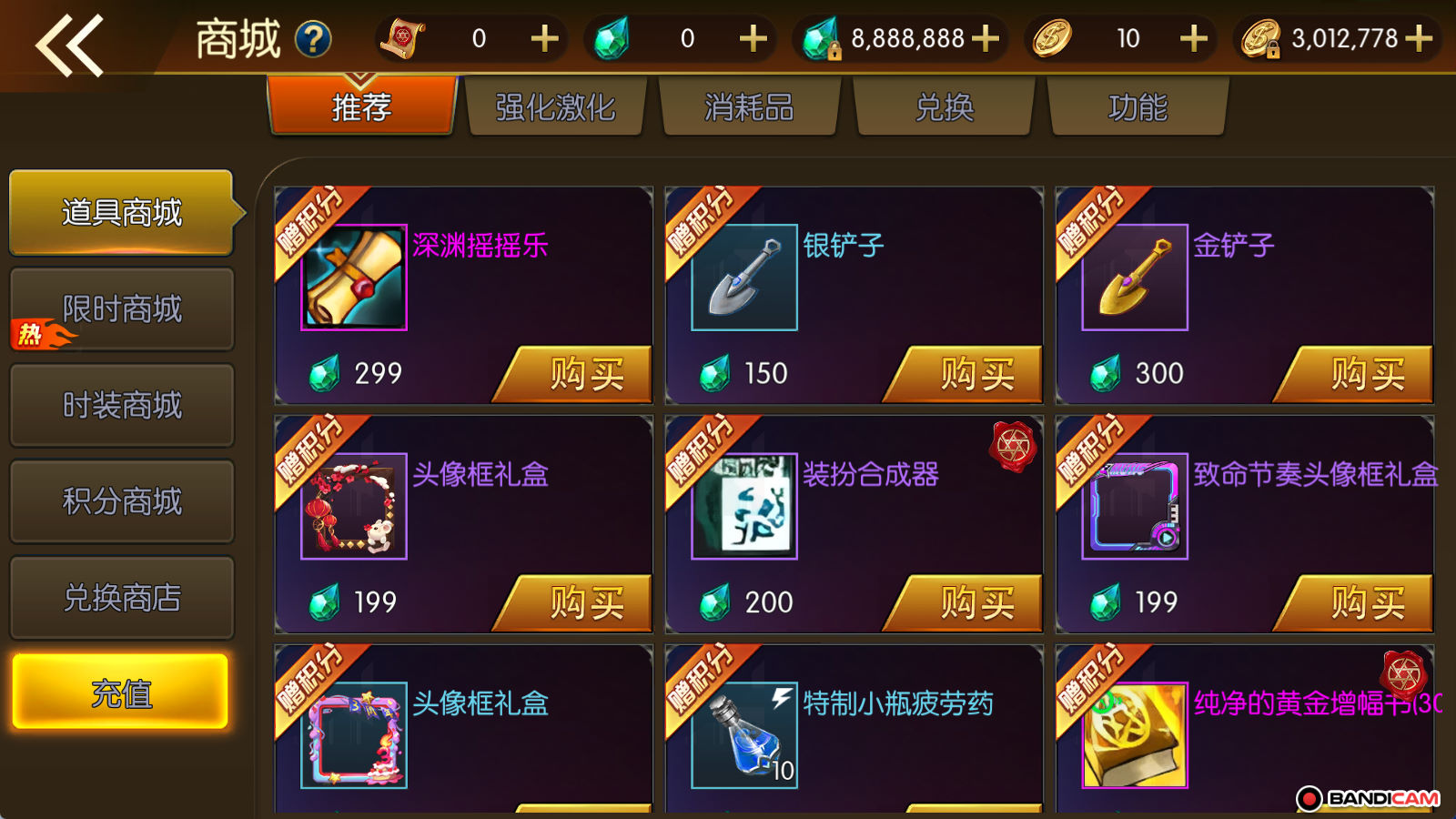1456x819 pixels.
Task: Add locked gems beside 8,888,888
Action: [x=985, y=38]
